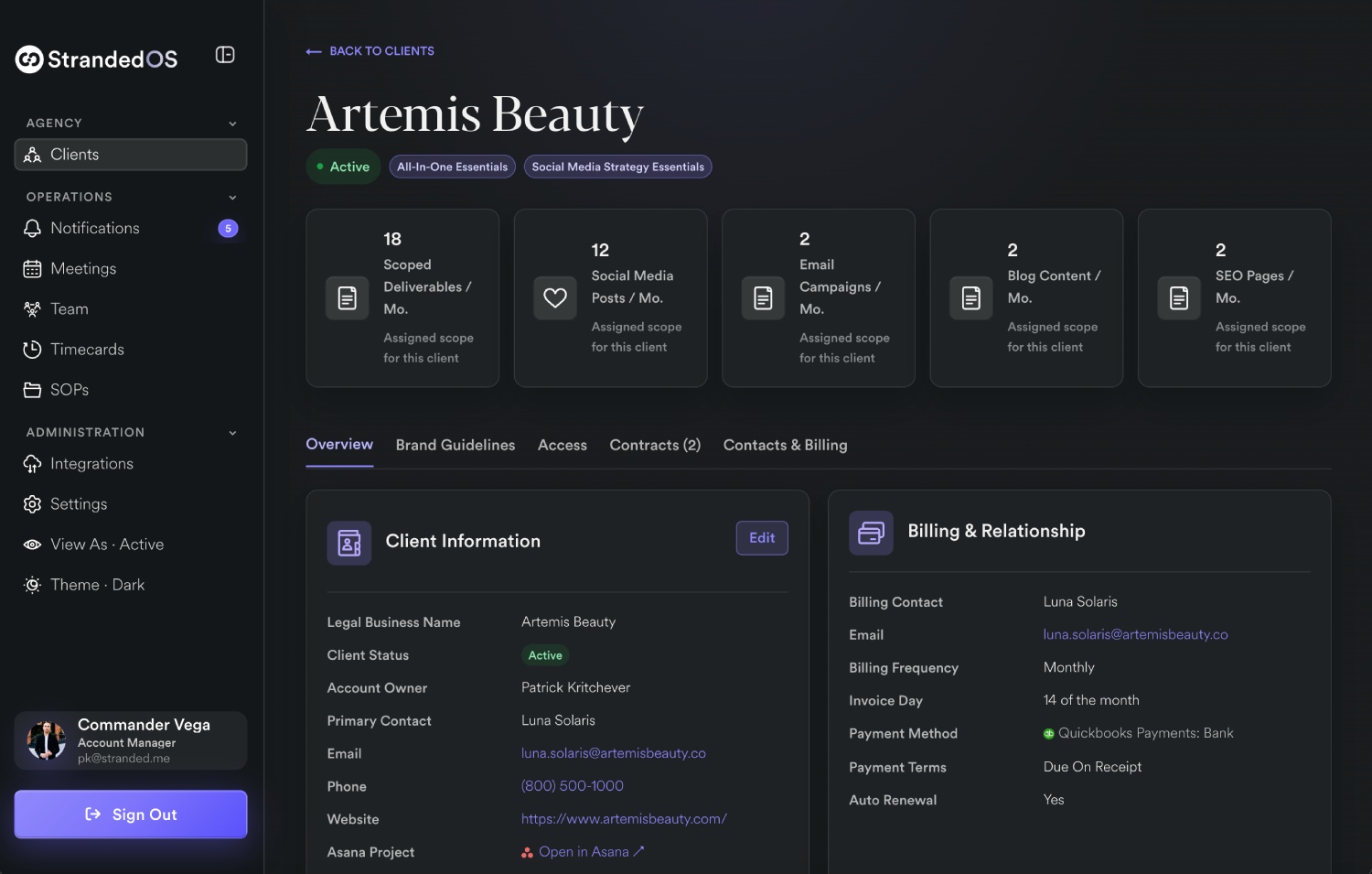This screenshot has height=874, width=1372.
Task: Click the Email Campaigns document icon
Action: click(x=763, y=298)
